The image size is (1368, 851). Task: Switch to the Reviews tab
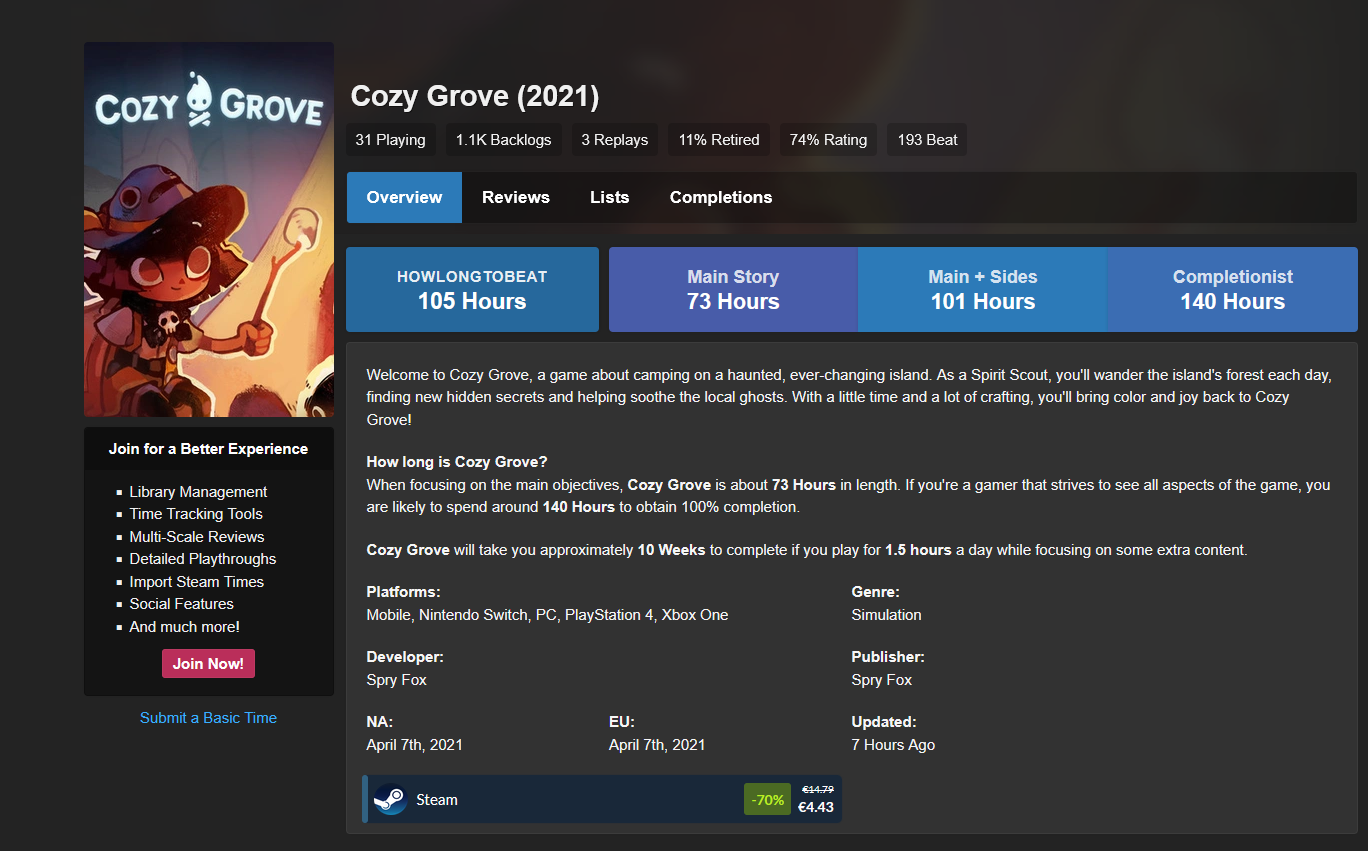coord(516,197)
